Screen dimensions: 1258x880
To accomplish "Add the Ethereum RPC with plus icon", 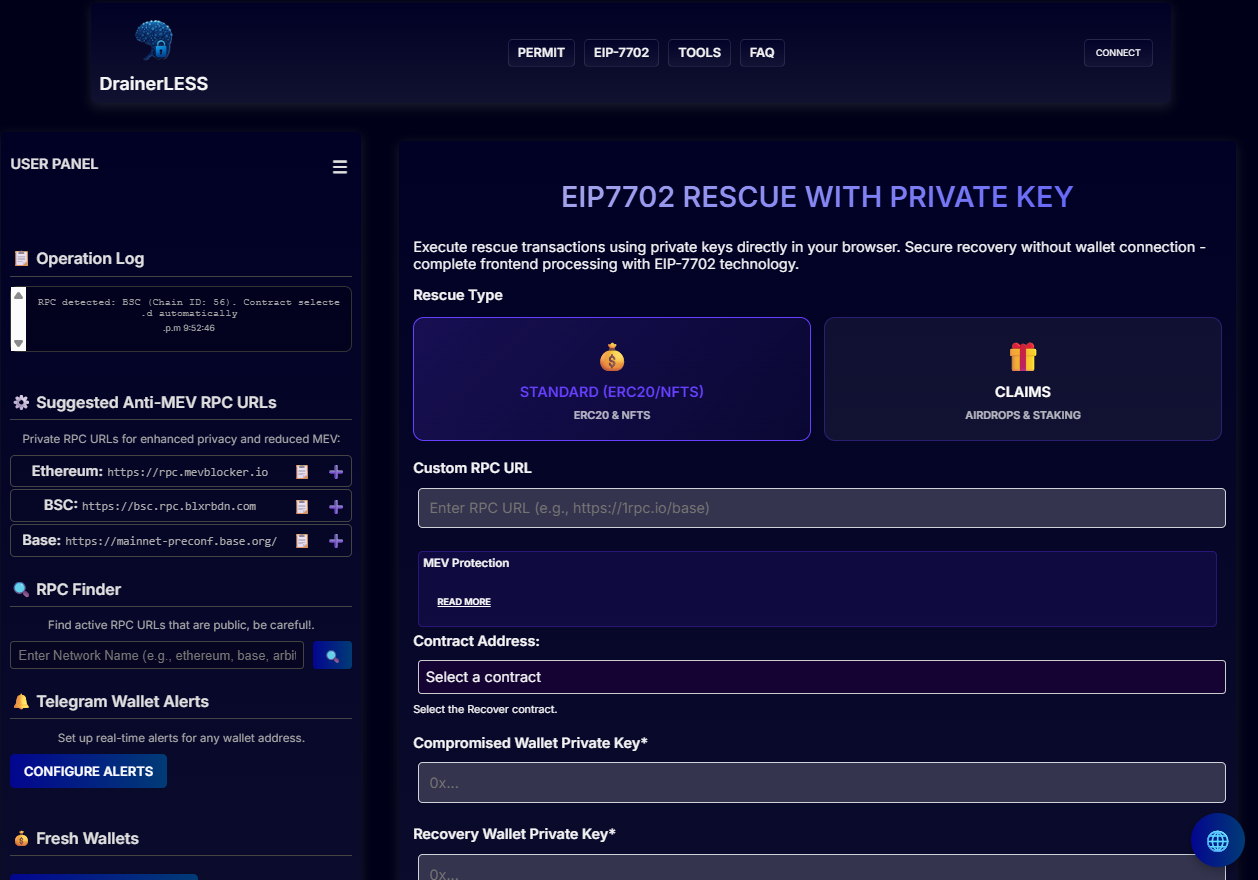I will pyautogui.click(x=336, y=472).
